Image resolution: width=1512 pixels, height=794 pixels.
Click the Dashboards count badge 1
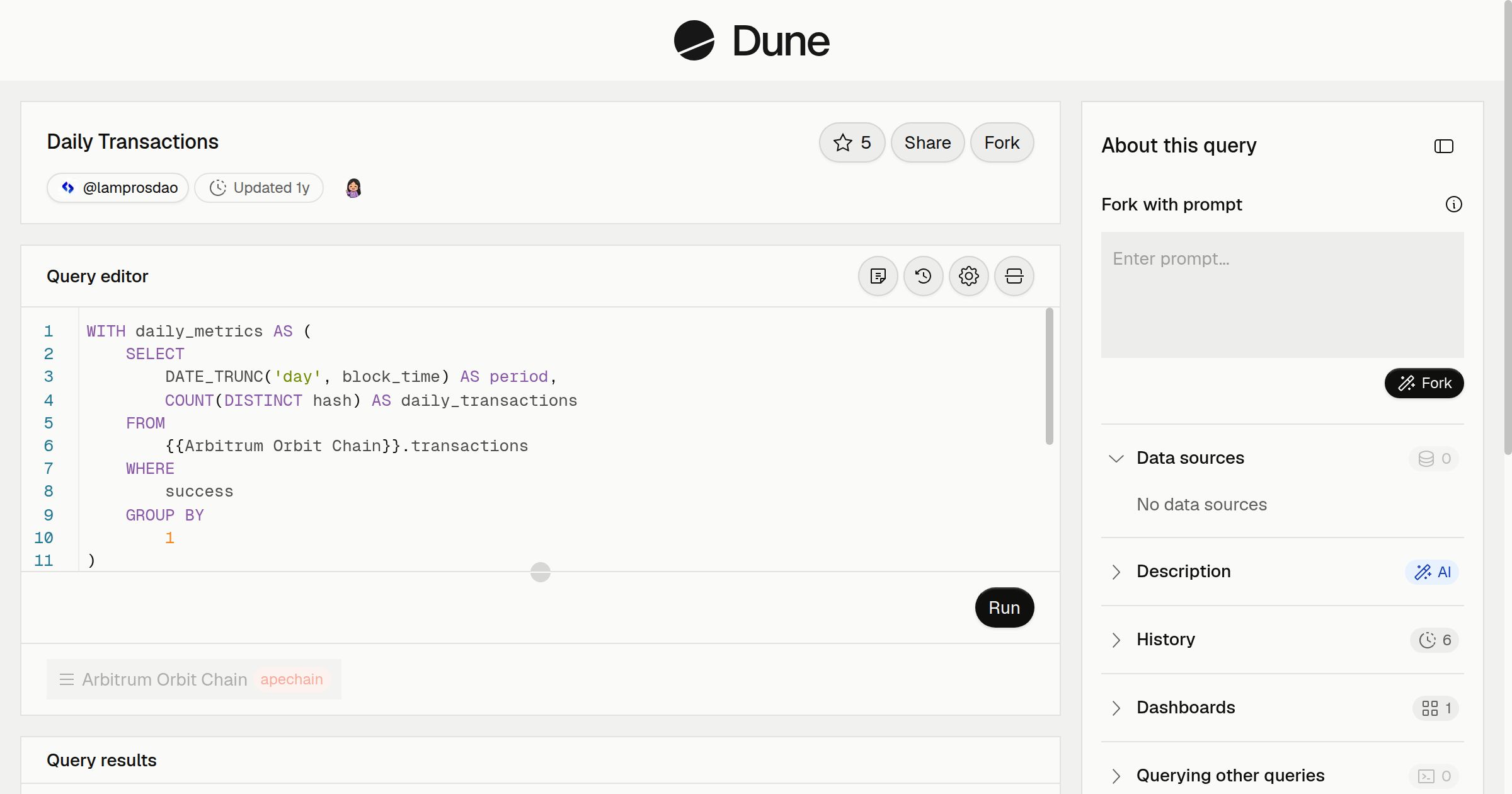click(1436, 708)
